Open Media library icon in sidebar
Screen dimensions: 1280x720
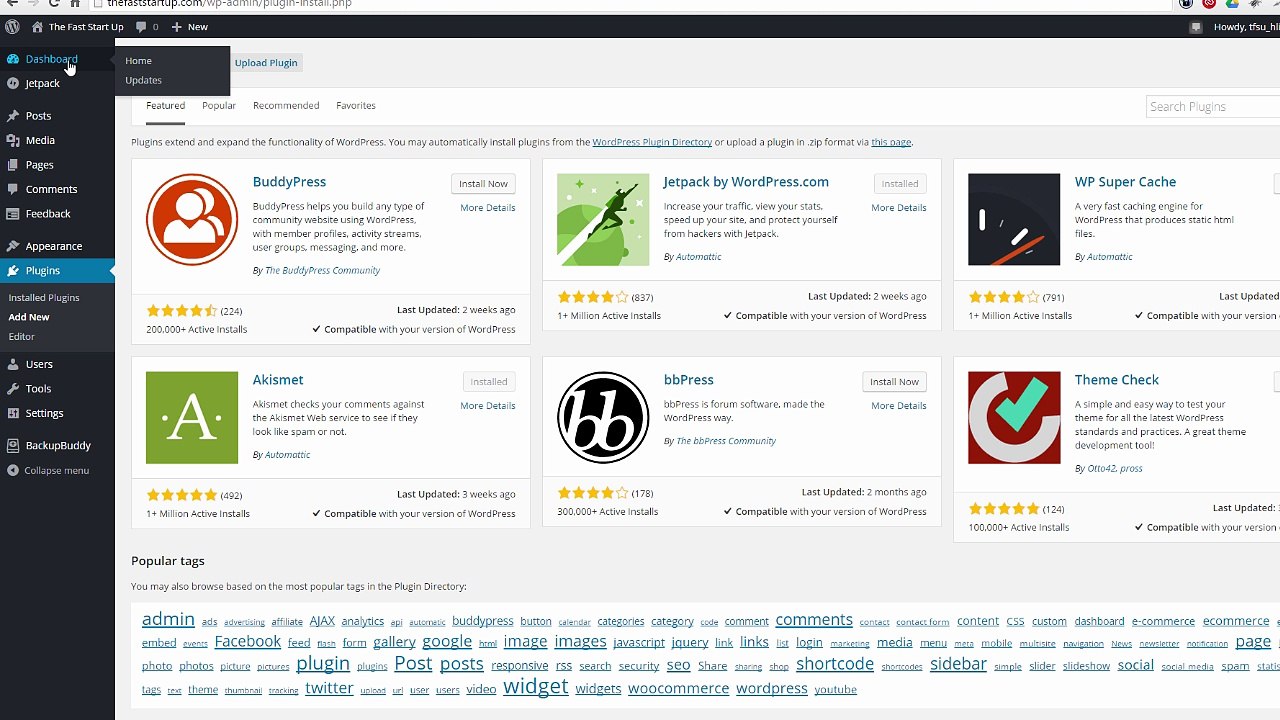(13, 140)
